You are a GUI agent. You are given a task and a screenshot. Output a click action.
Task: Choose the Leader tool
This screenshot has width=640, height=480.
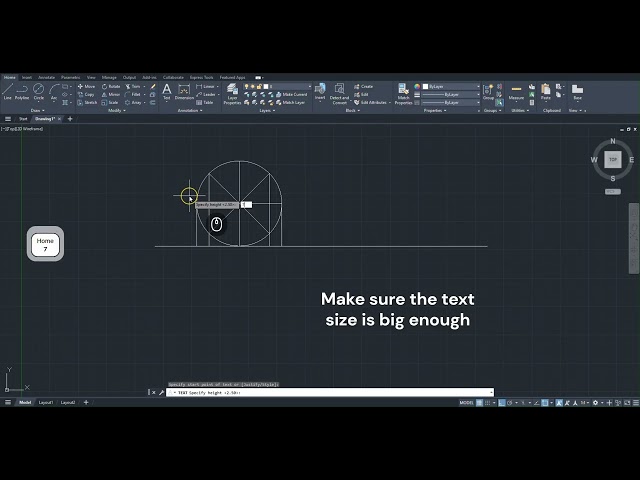tap(206, 94)
